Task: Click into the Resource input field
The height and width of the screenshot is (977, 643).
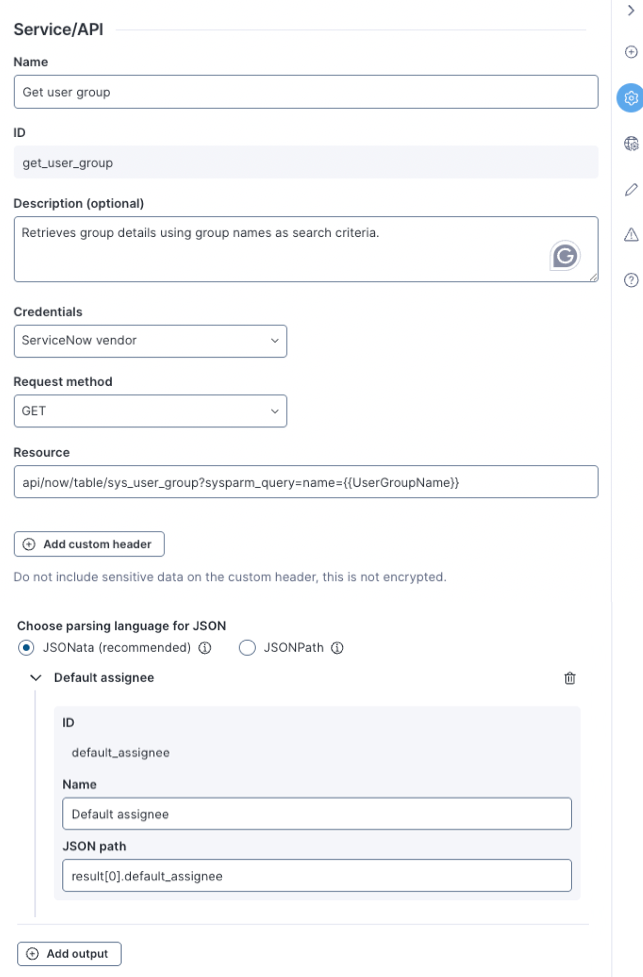Action: (305, 481)
